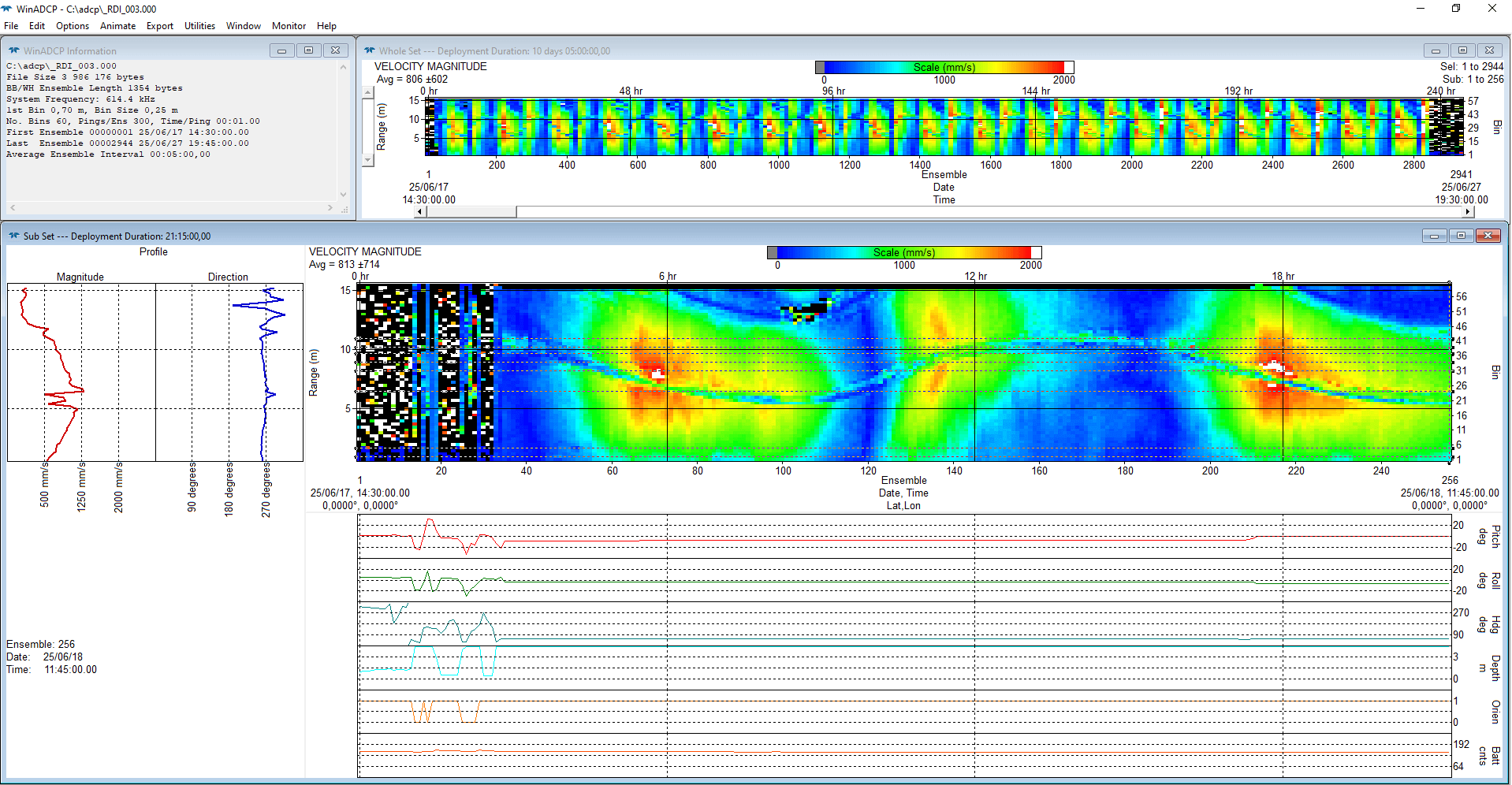
Task: Click the Sub Set window system icon
Action: pyautogui.click(x=13, y=236)
